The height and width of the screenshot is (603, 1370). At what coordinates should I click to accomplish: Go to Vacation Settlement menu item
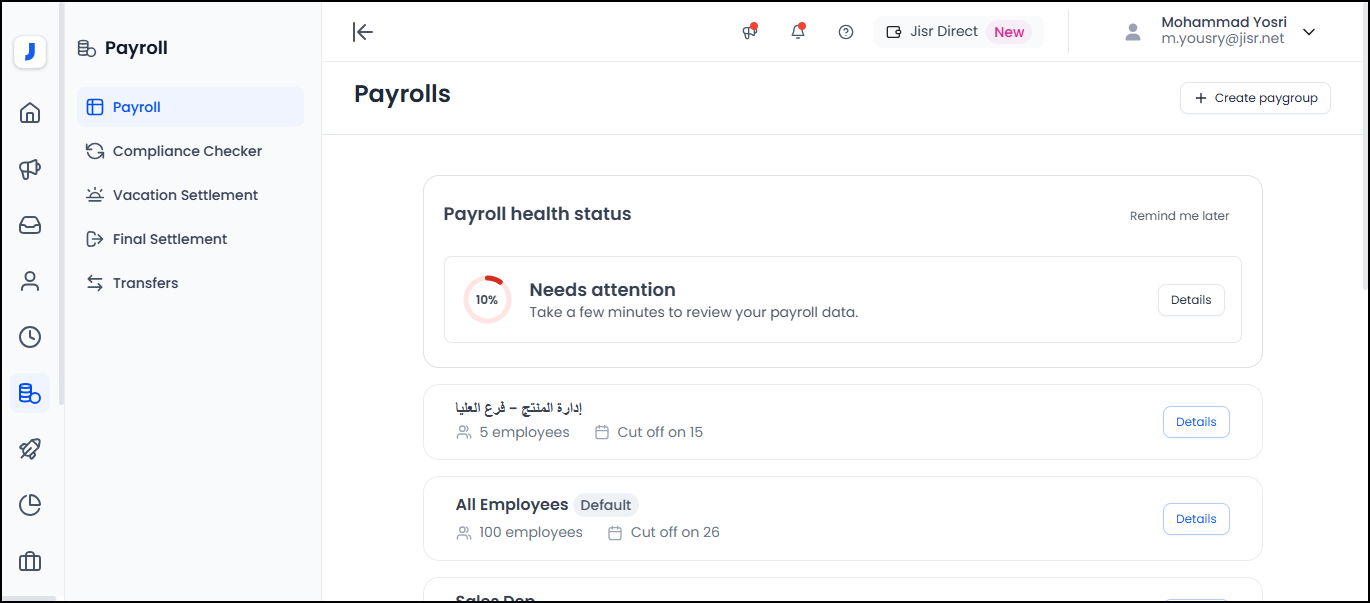click(x=185, y=195)
